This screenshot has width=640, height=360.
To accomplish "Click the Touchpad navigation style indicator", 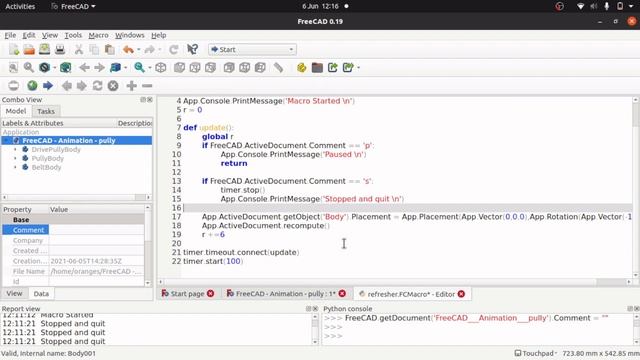I will pyautogui.click(x=536, y=353).
